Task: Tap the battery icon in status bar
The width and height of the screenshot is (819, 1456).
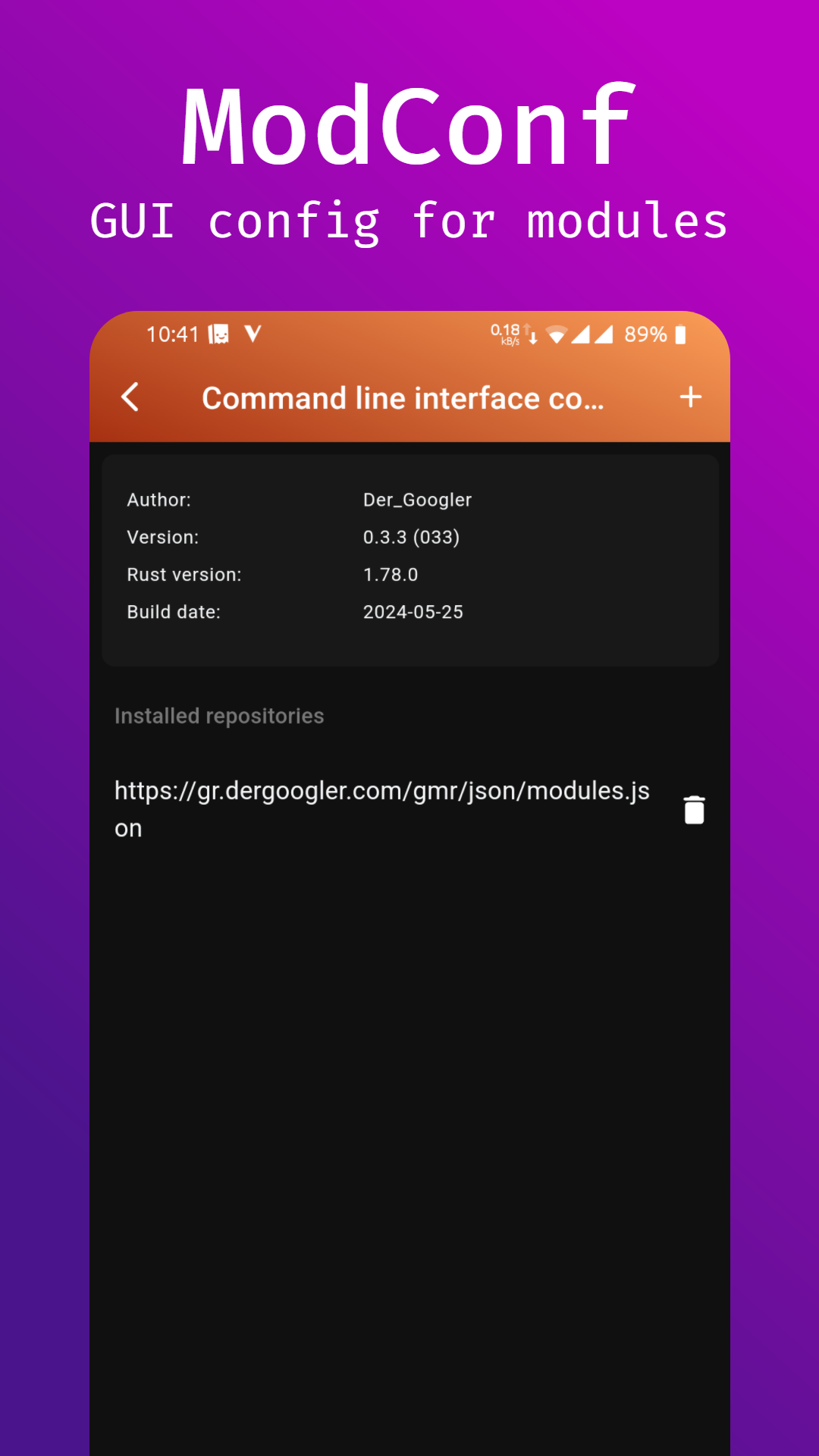Action: (680, 334)
